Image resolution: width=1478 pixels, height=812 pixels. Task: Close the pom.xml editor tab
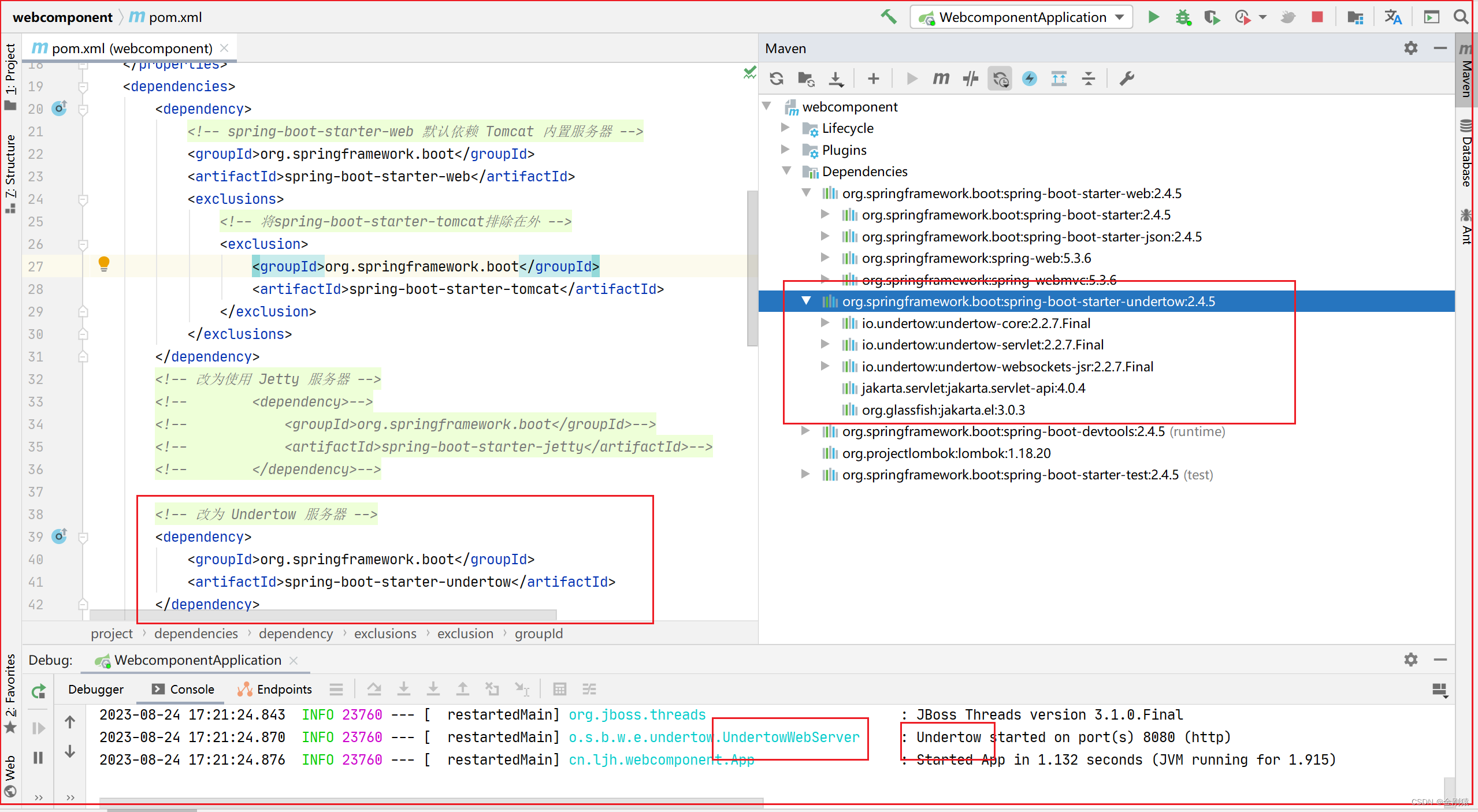tap(225, 48)
